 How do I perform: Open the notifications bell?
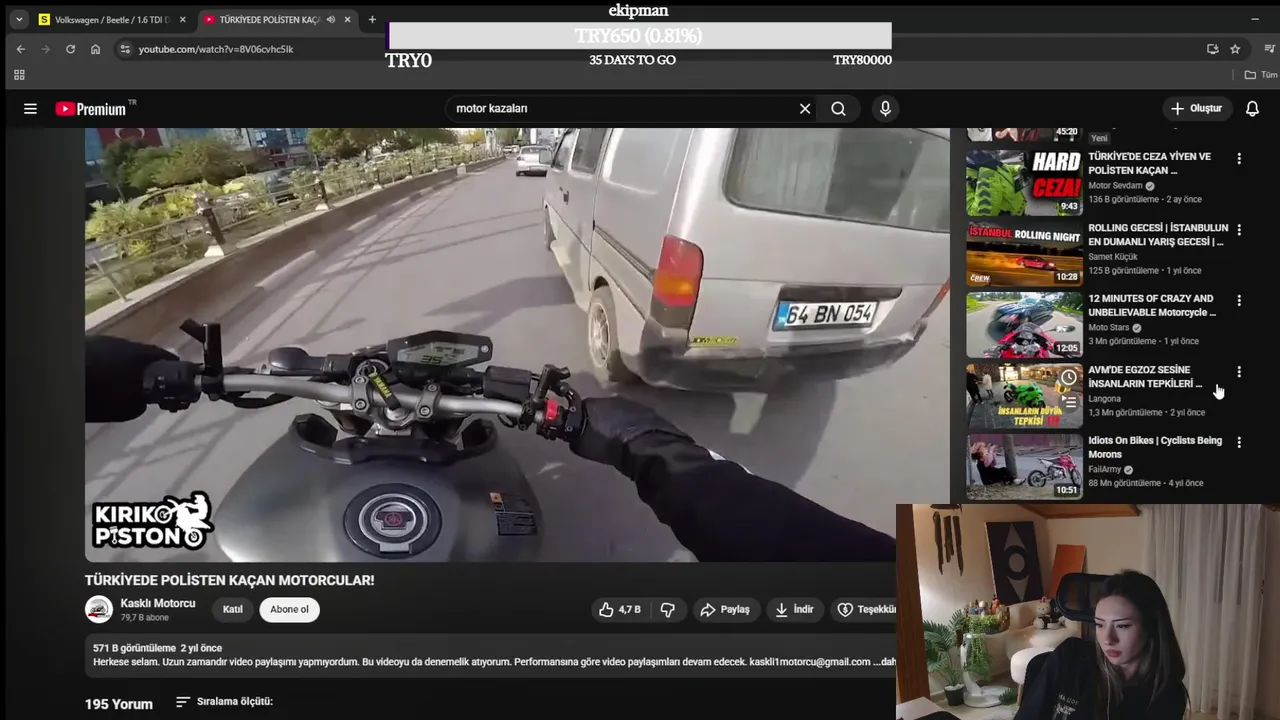click(1252, 108)
